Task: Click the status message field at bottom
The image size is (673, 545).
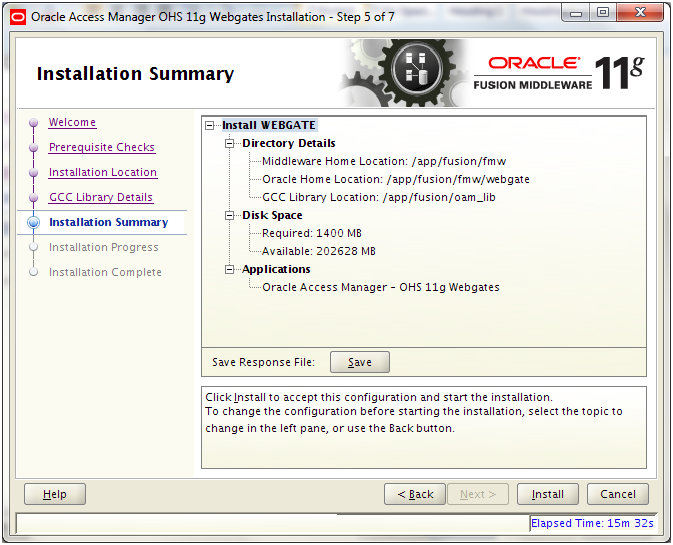Action: tap(273, 524)
